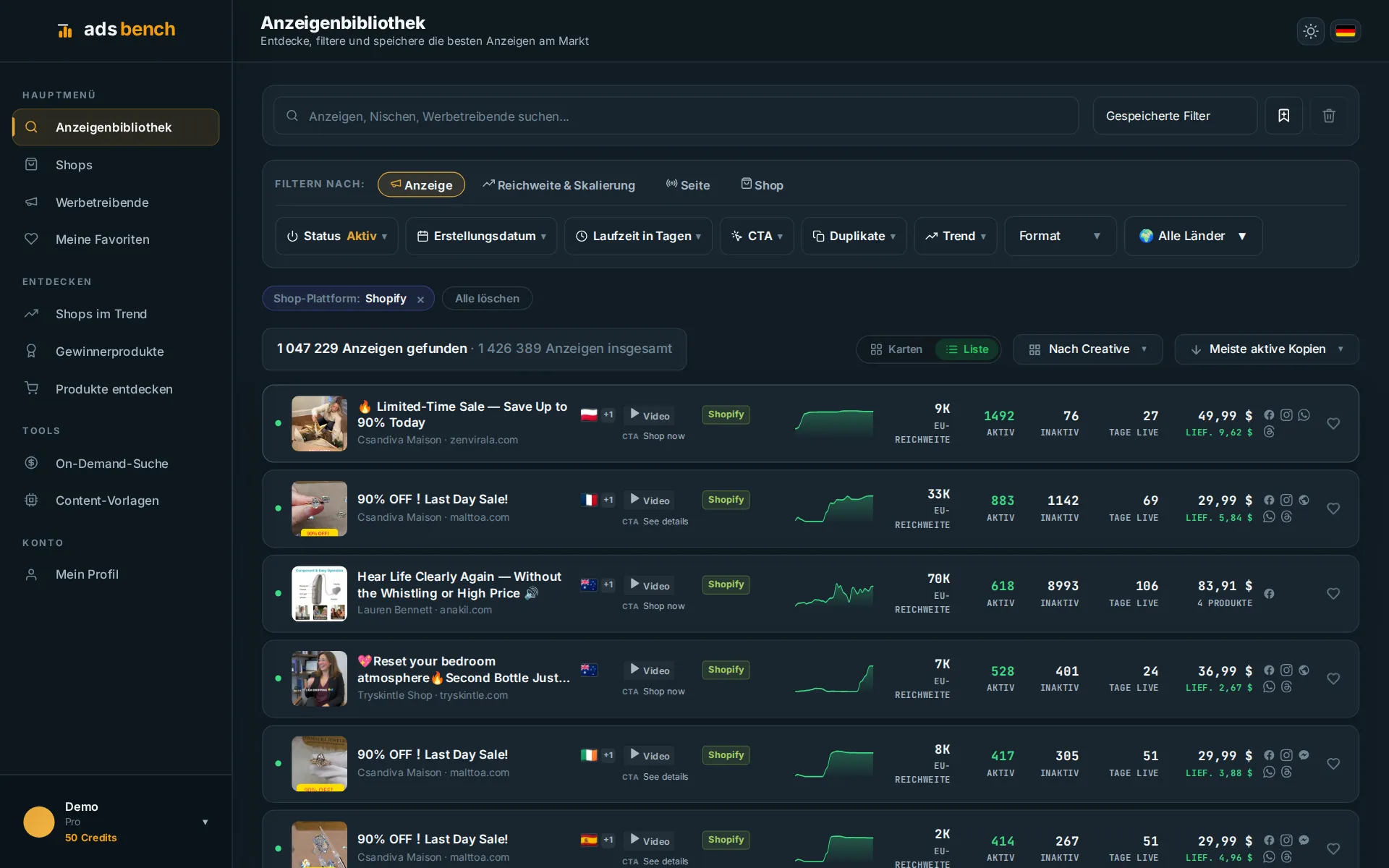This screenshot has height=868, width=1389.
Task: Favorite the Reset your bedroom ad
Action: click(x=1333, y=679)
